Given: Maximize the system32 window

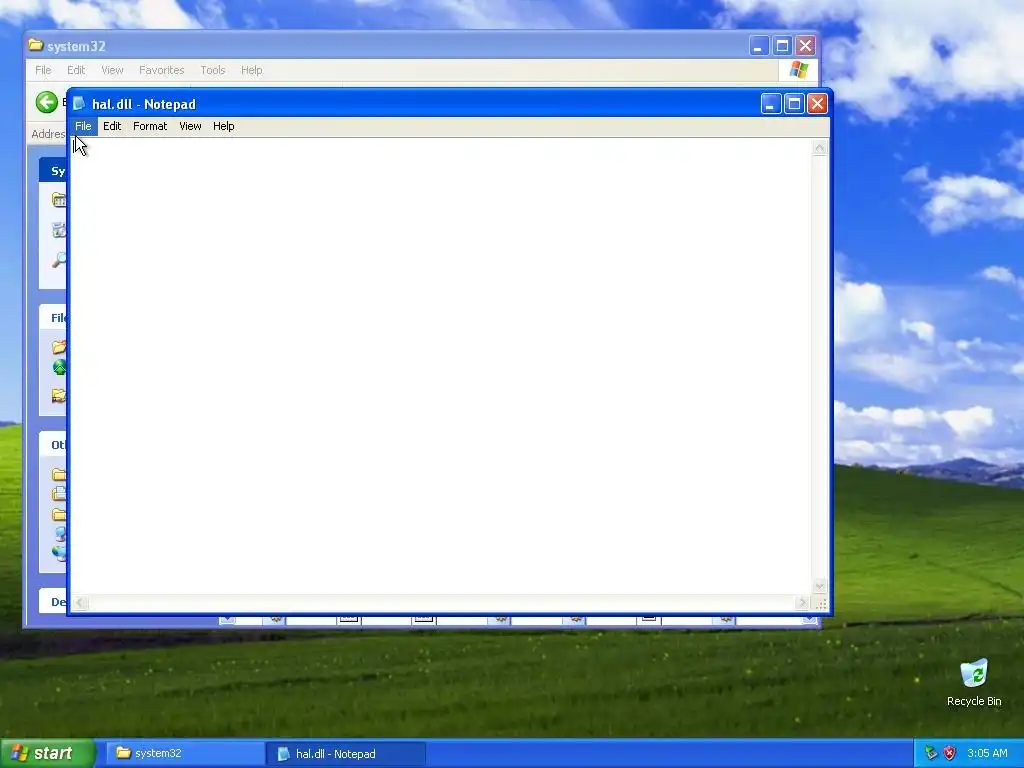Looking at the screenshot, I should tap(782, 46).
